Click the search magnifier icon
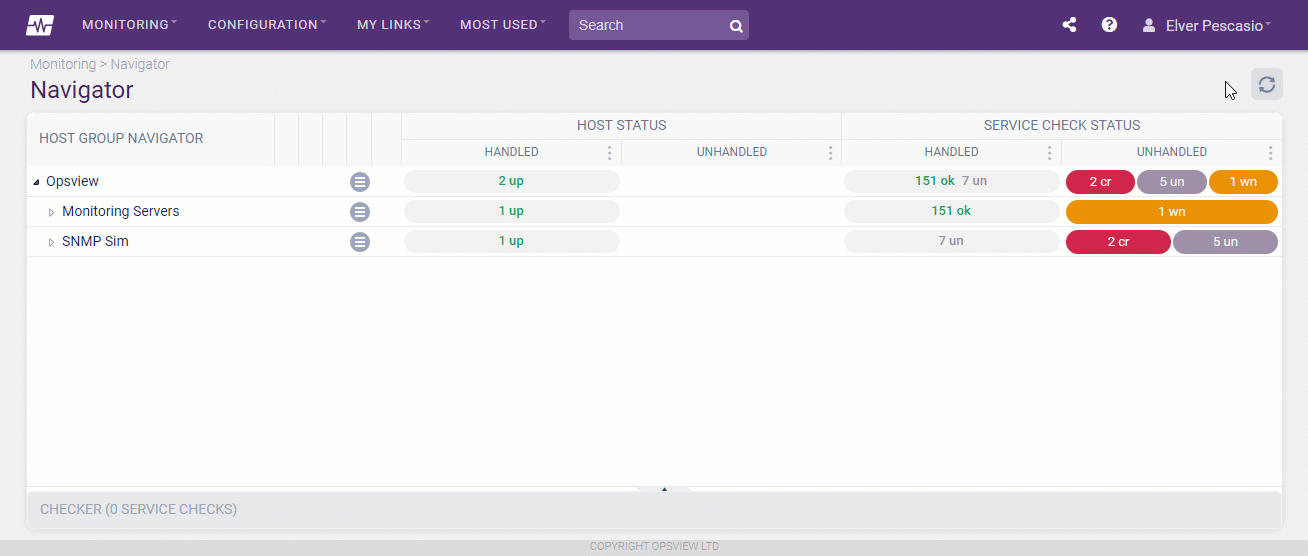1308x556 pixels. 736,26
